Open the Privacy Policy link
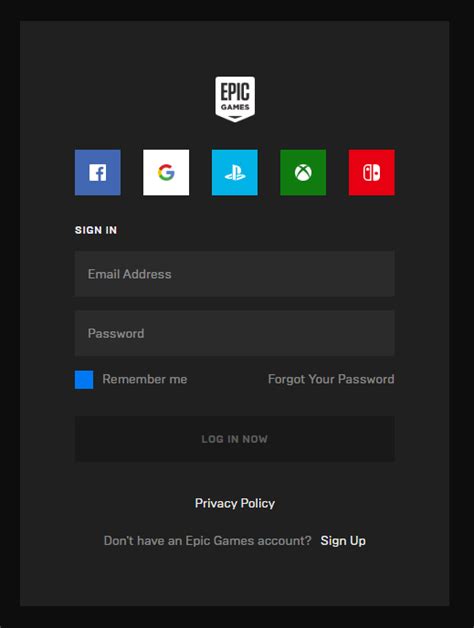 tap(235, 503)
